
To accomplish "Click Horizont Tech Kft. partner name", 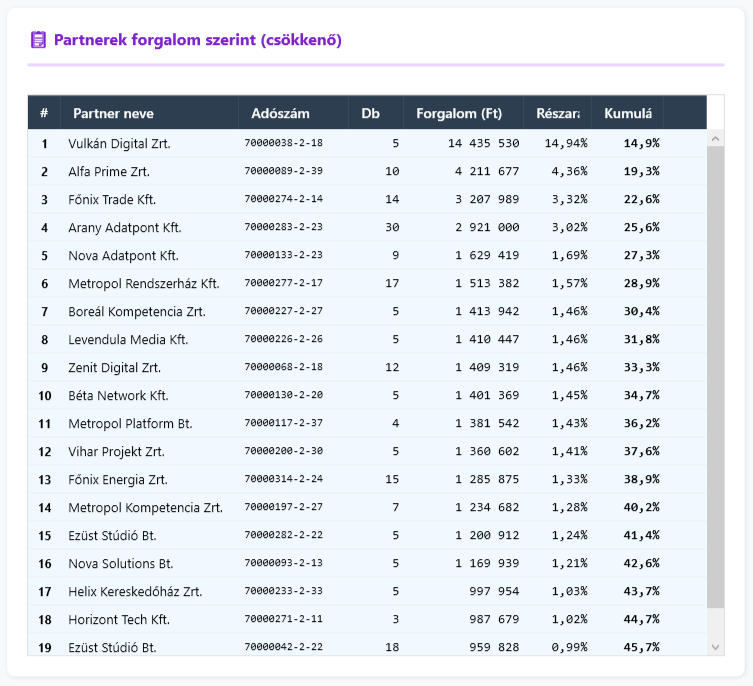I will coord(119,620).
